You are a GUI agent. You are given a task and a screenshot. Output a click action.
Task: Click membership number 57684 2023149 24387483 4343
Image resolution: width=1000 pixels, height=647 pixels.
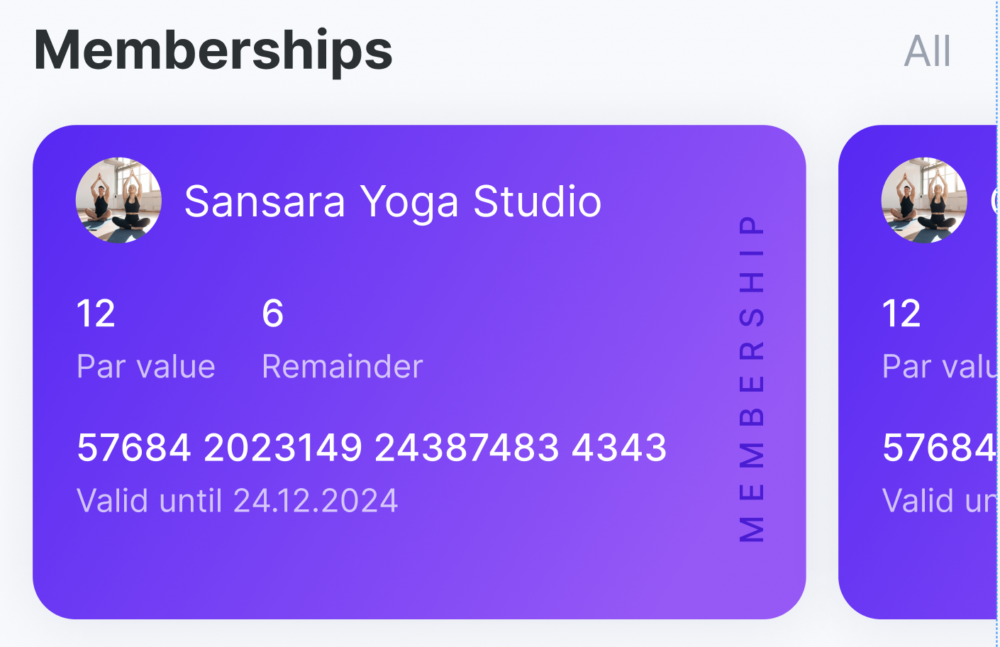click(x=372, y=447)
